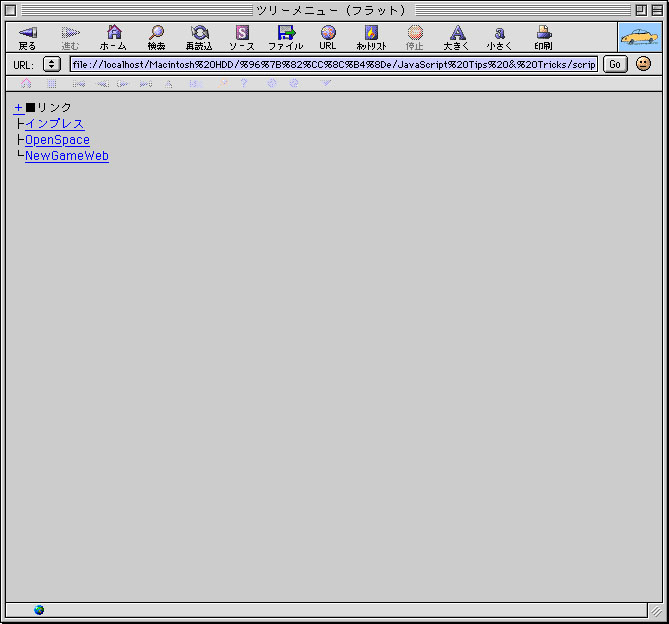Click the smiley face HTML status icon
This screenshot has width=669, height=624.
click(643, 64)
